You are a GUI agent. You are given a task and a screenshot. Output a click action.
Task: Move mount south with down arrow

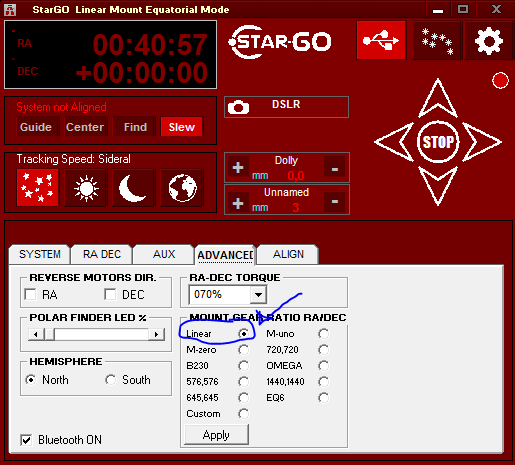coord(438,186)
